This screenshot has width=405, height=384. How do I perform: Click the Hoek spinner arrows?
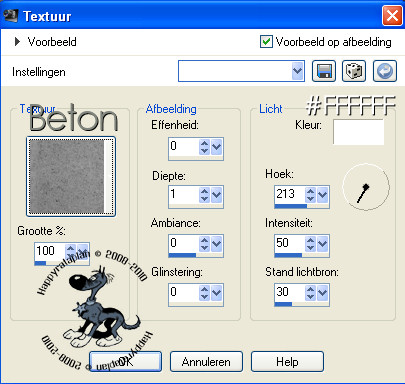click(310, 195)
